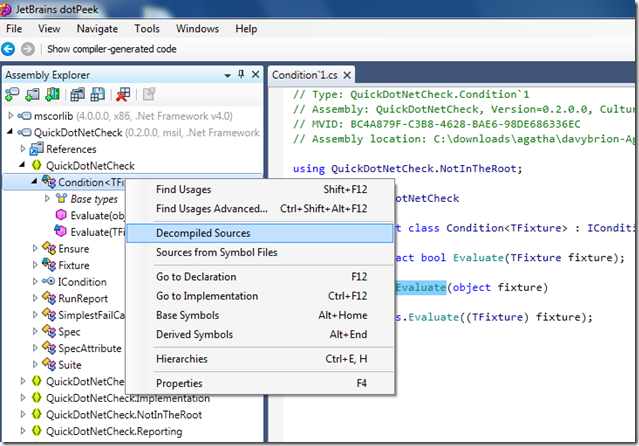Open the View menu
This screenshot has height=446, width=639.
coord(49,29)
